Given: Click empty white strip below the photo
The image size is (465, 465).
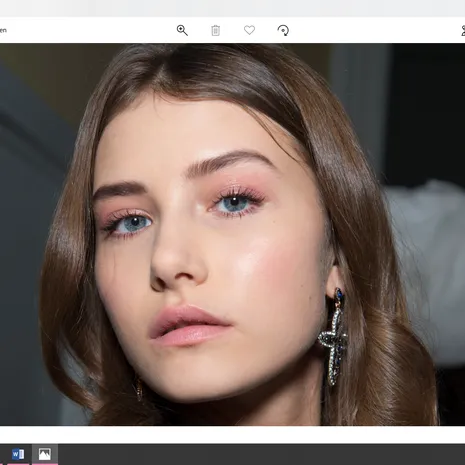Looking at the screenshot, I should pos(232,434).
